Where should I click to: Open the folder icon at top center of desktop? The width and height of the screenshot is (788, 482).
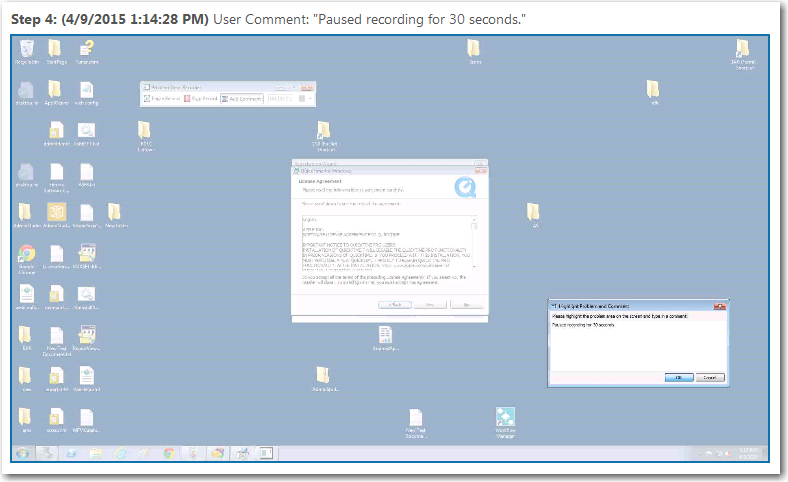pos(474,49)
